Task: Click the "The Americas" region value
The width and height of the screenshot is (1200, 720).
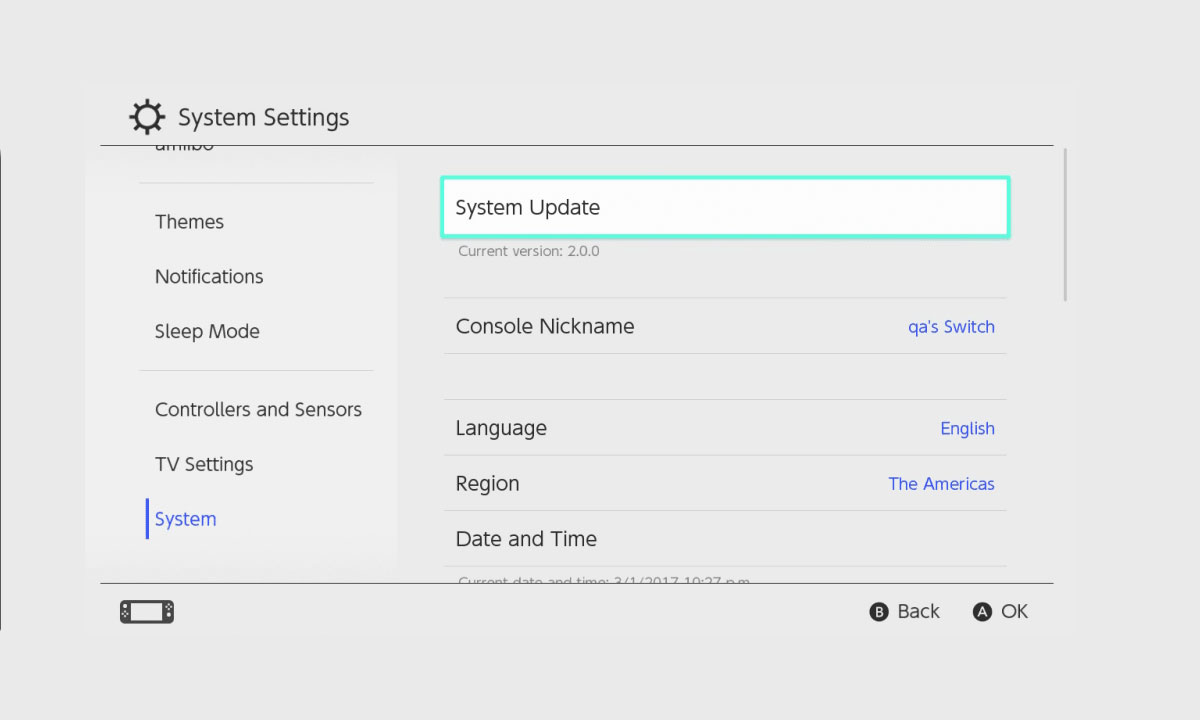Action: pyautogui.click(x=941, y=484)
